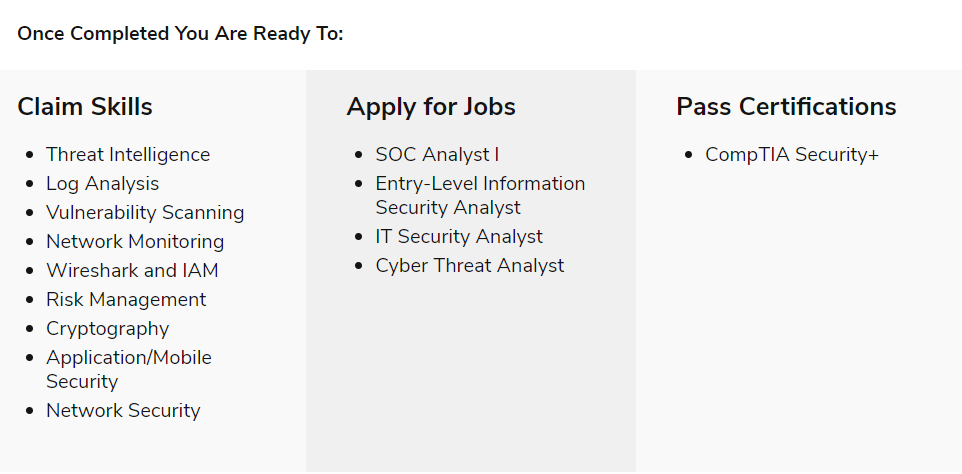This screenshot has width=962, height=474.
Task: Select the Network Monitoring skill
Action: 135,242
